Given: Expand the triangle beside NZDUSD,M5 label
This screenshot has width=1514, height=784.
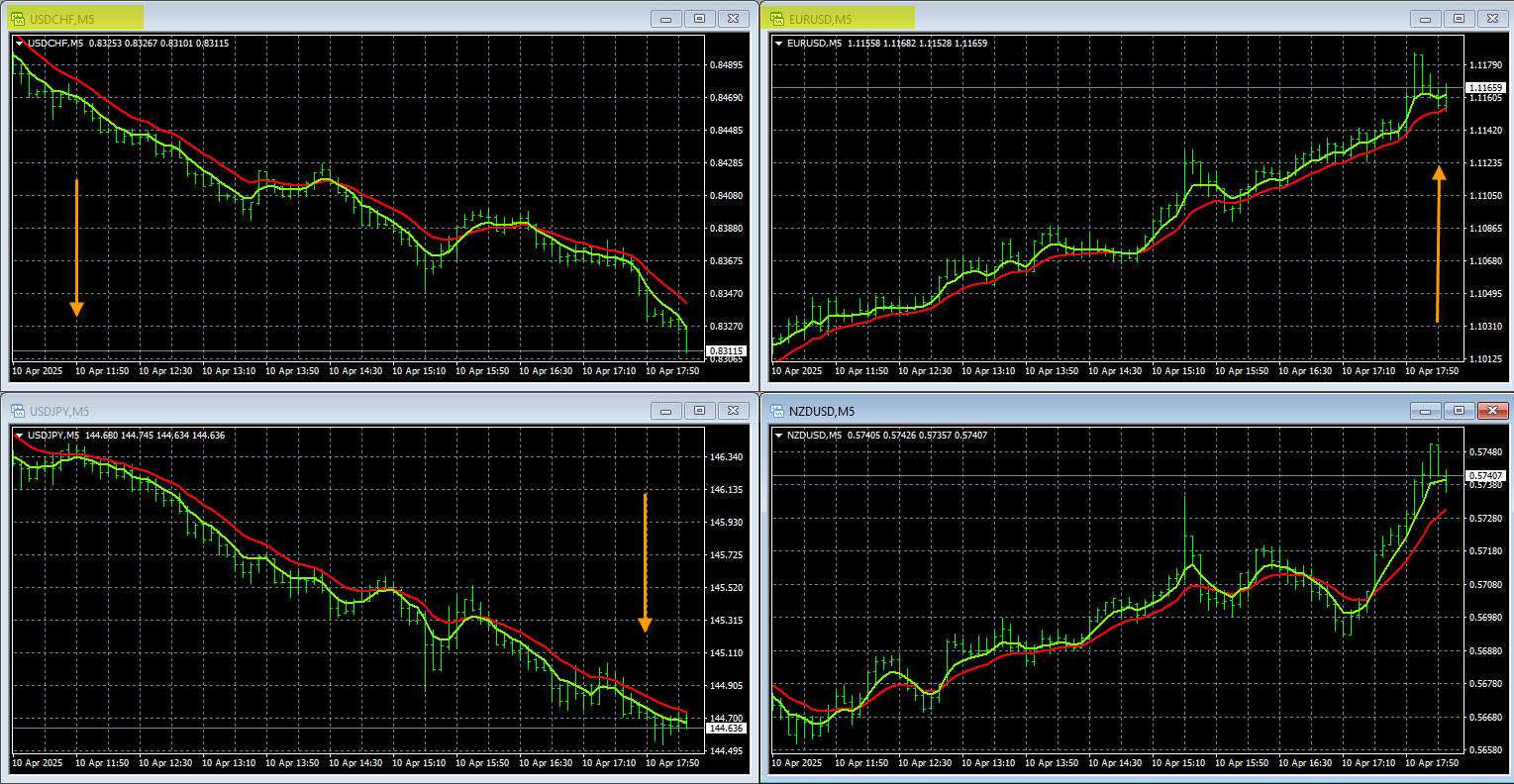Looking at the screenshot, I should [779, 435].
